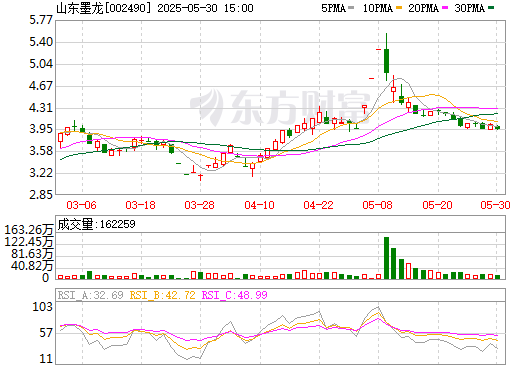
Task: Select the 05-20 date axis label
Action: coord(437,205)
